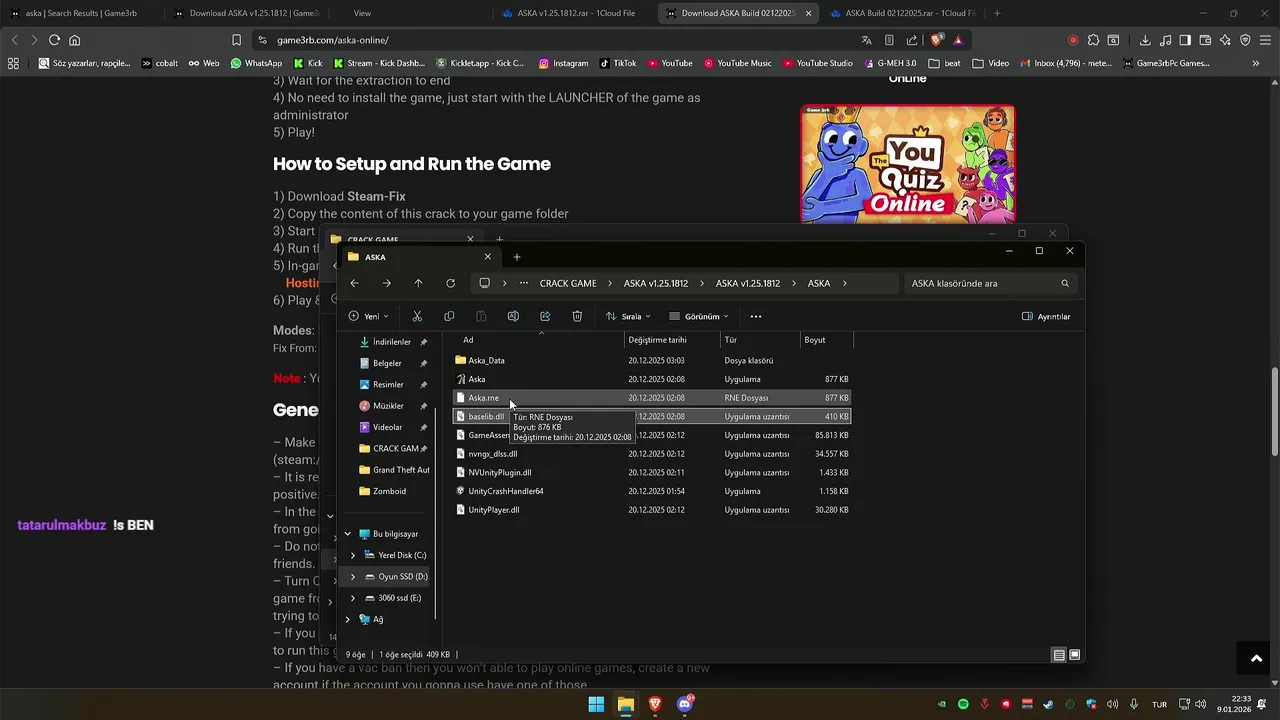This screenshot has width=1280, height=720.
Task: Open the Sırala sort dropdown
Action: coord(627,316)
